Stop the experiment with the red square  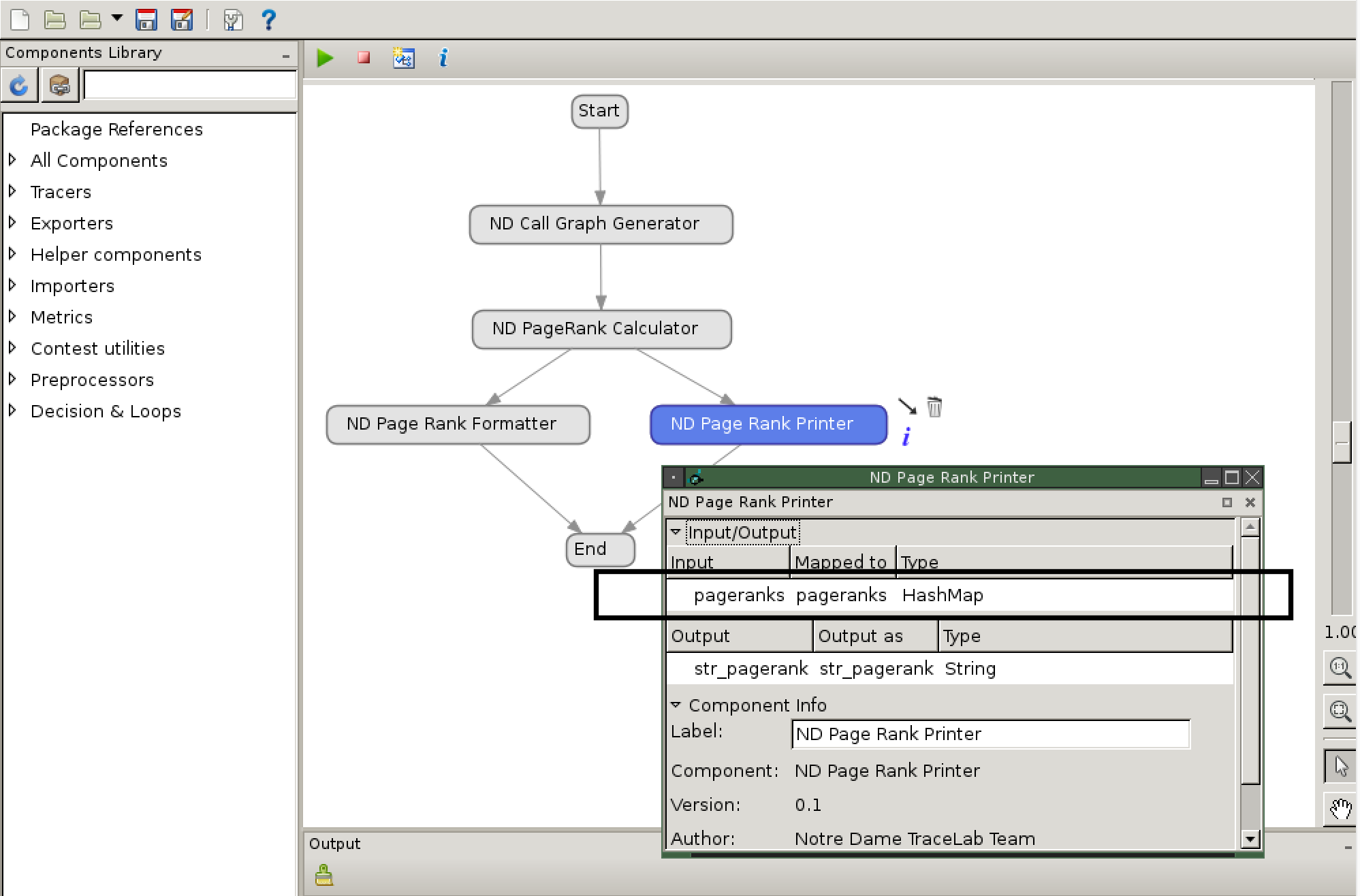point(364,58)
